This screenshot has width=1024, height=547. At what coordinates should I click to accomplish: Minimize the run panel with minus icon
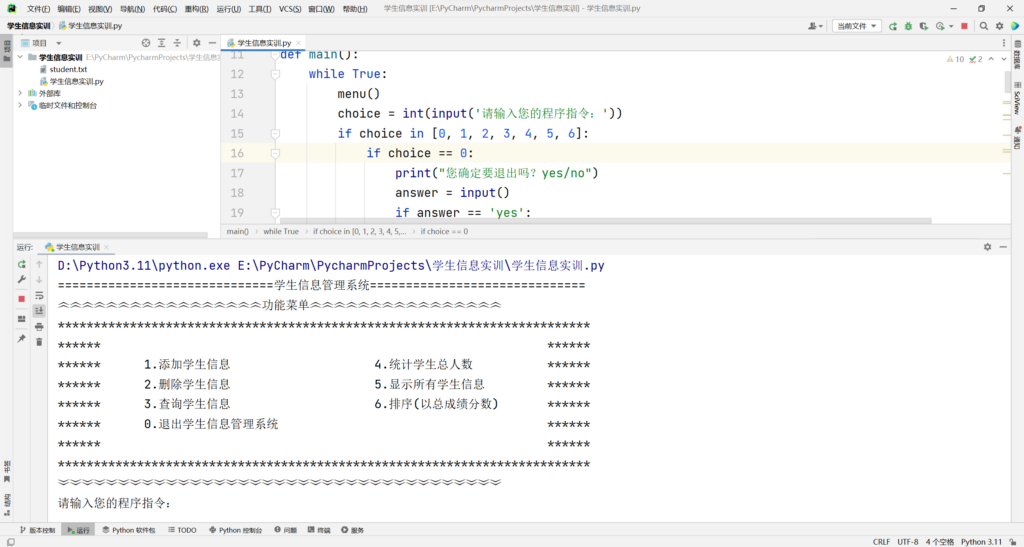click(1003, 247)
